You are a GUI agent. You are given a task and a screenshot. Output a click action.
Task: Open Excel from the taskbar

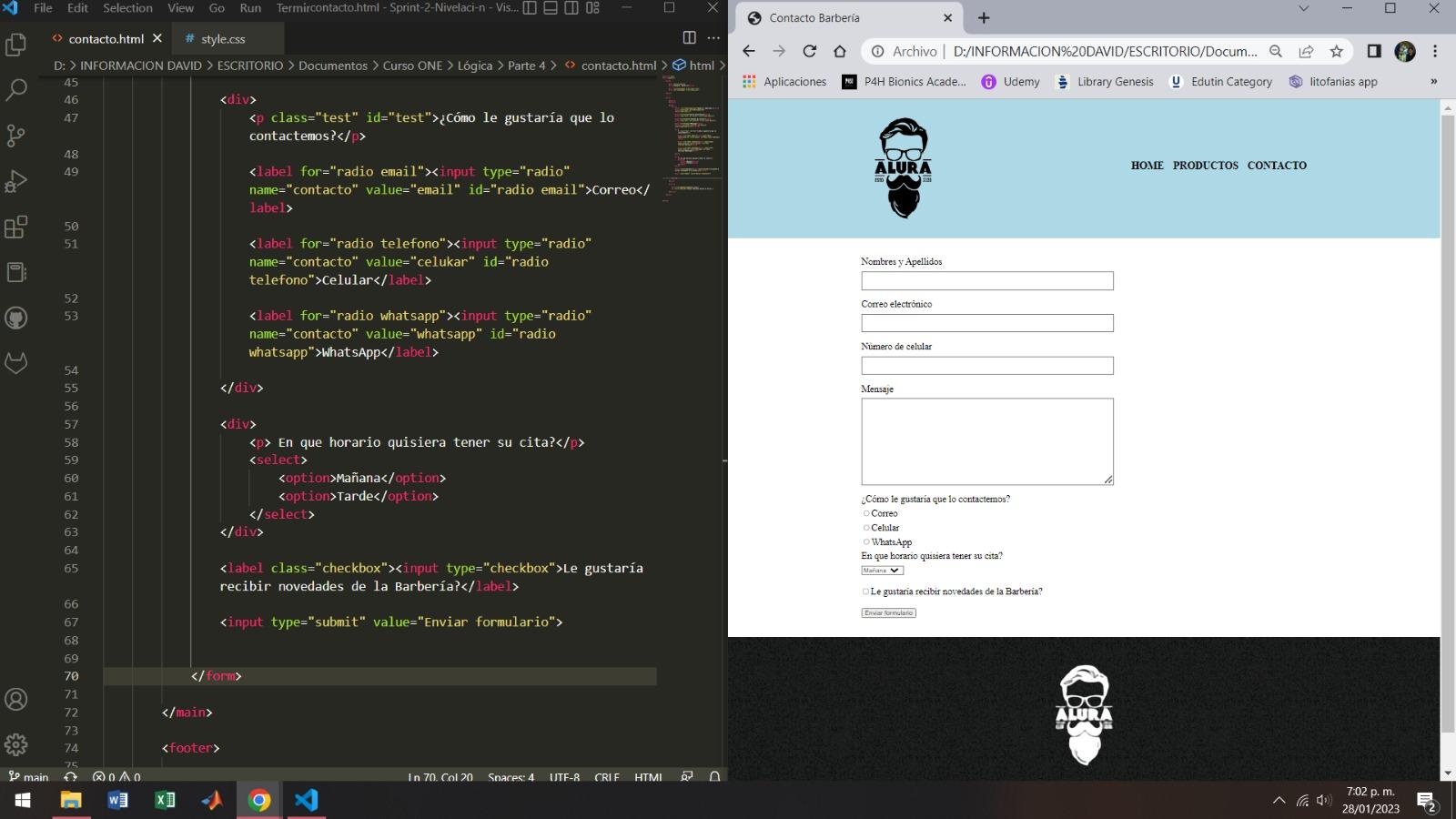click(x=165, y=800)
